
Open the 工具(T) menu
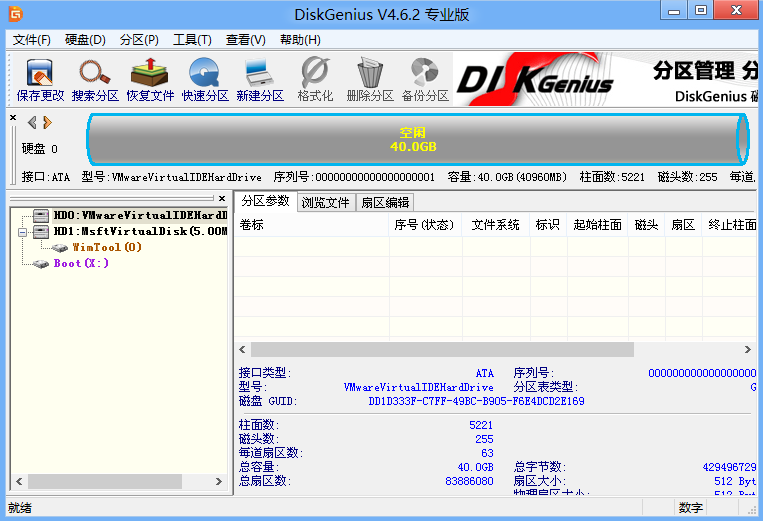click(192, 40)
